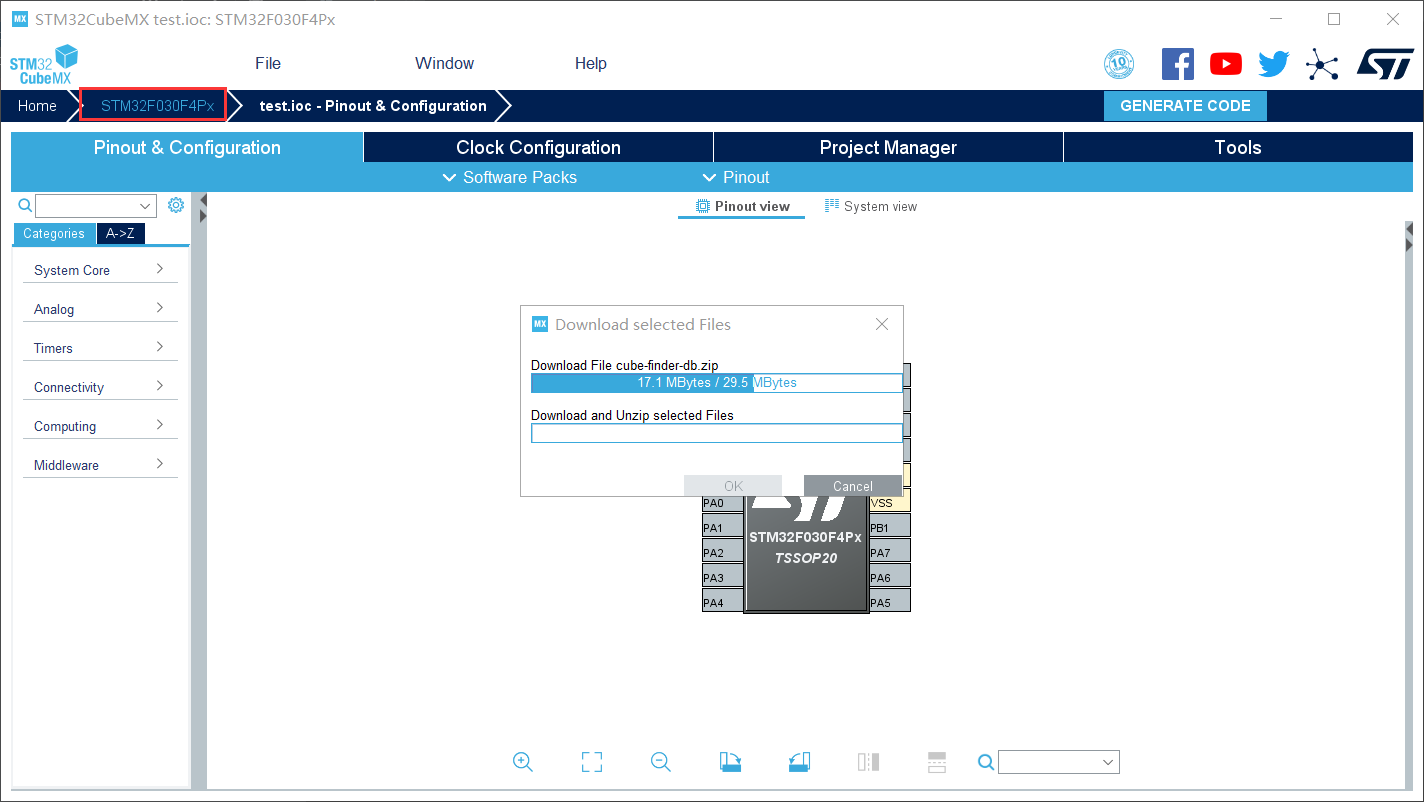This screenshot has height=802, width=1424.
Task: Select the Categories tab
Action: pos(54,233)
